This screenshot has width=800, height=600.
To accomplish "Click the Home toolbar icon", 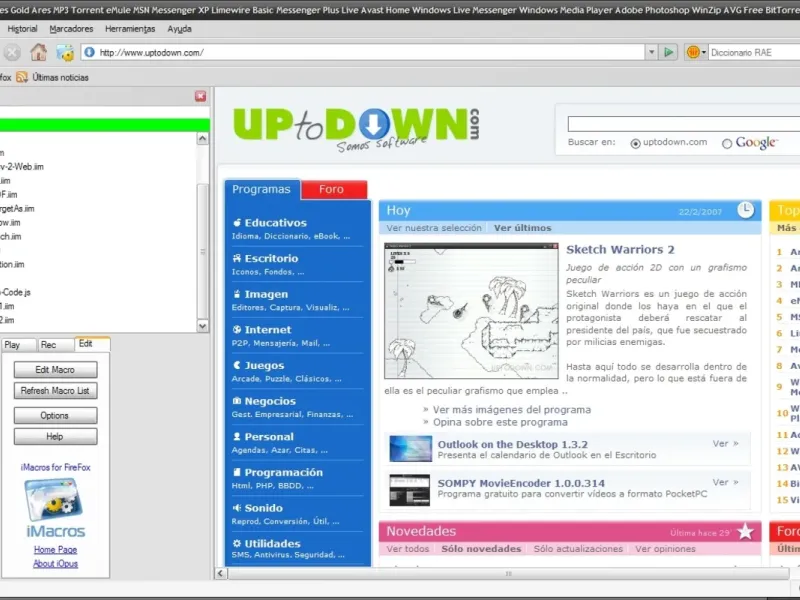I will point(38,52).
